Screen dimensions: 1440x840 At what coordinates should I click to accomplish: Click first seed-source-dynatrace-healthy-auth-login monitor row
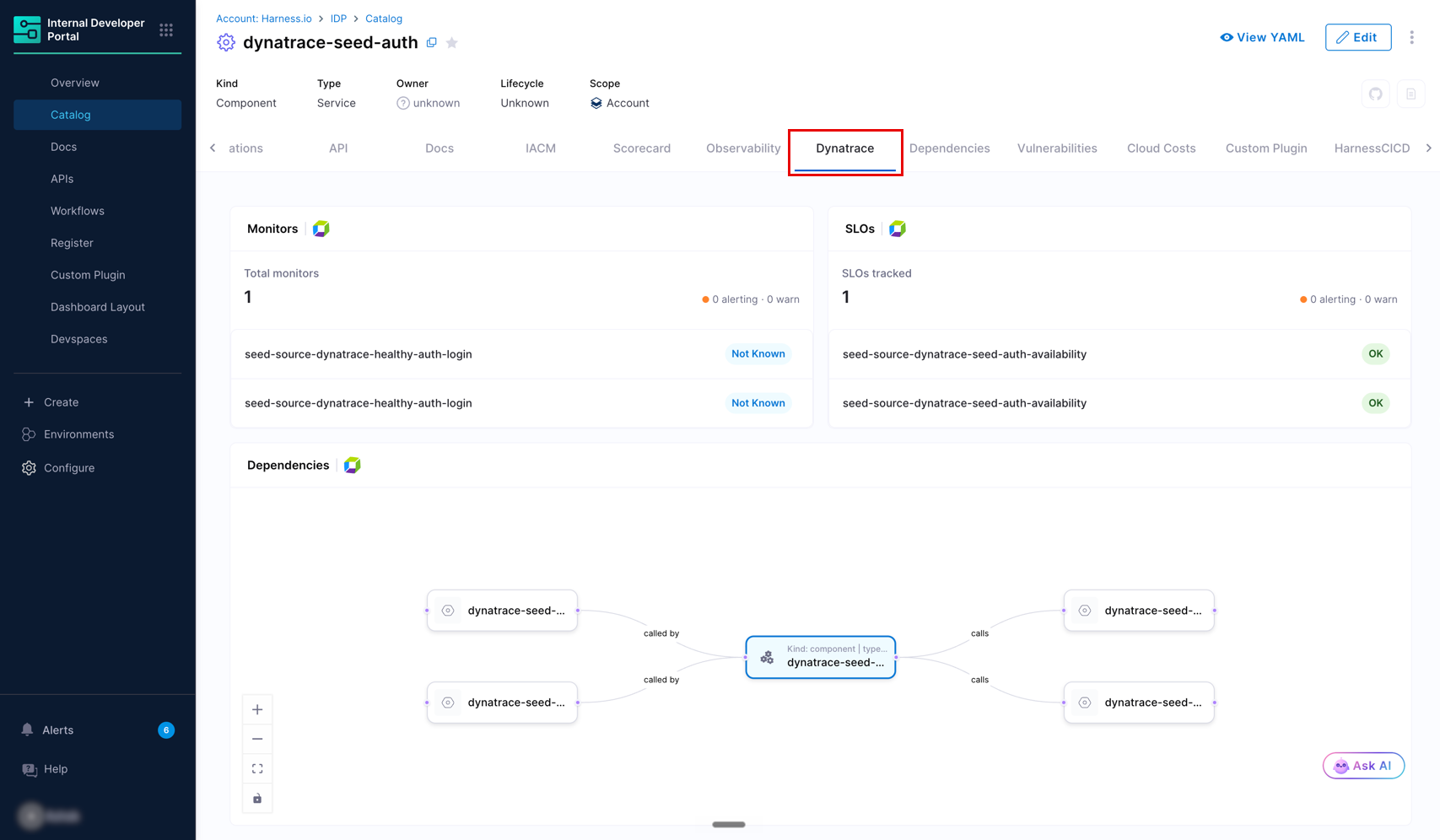(521, 354)
